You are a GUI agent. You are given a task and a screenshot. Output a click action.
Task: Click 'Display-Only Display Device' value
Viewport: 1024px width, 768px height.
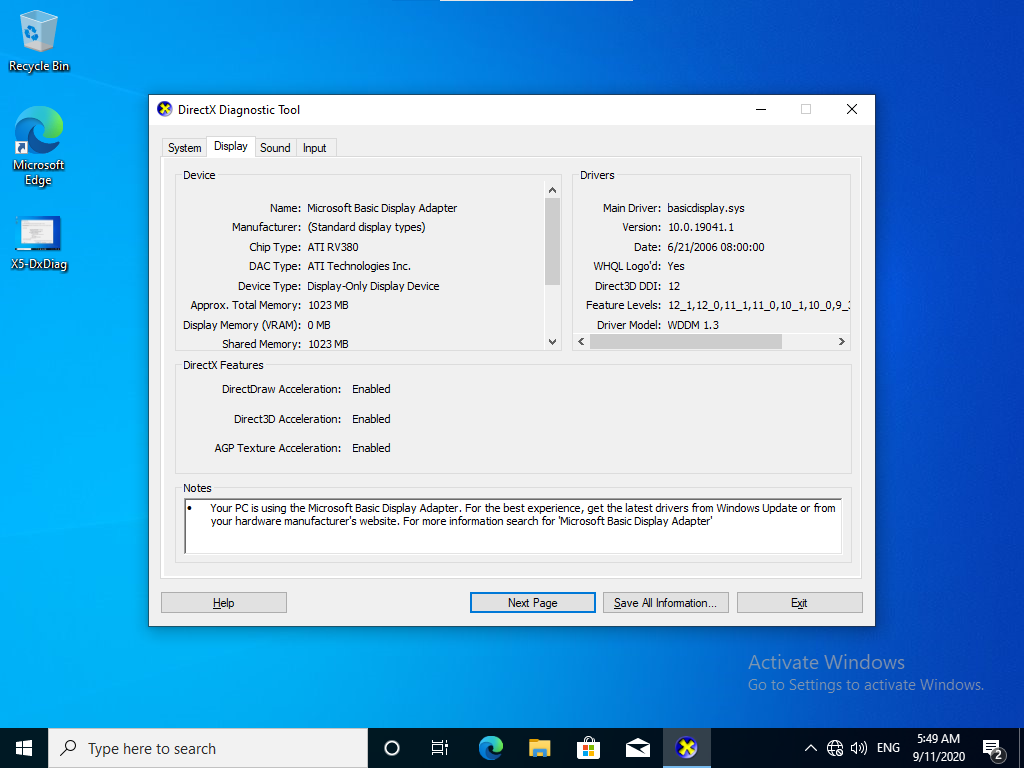point(373,286)
